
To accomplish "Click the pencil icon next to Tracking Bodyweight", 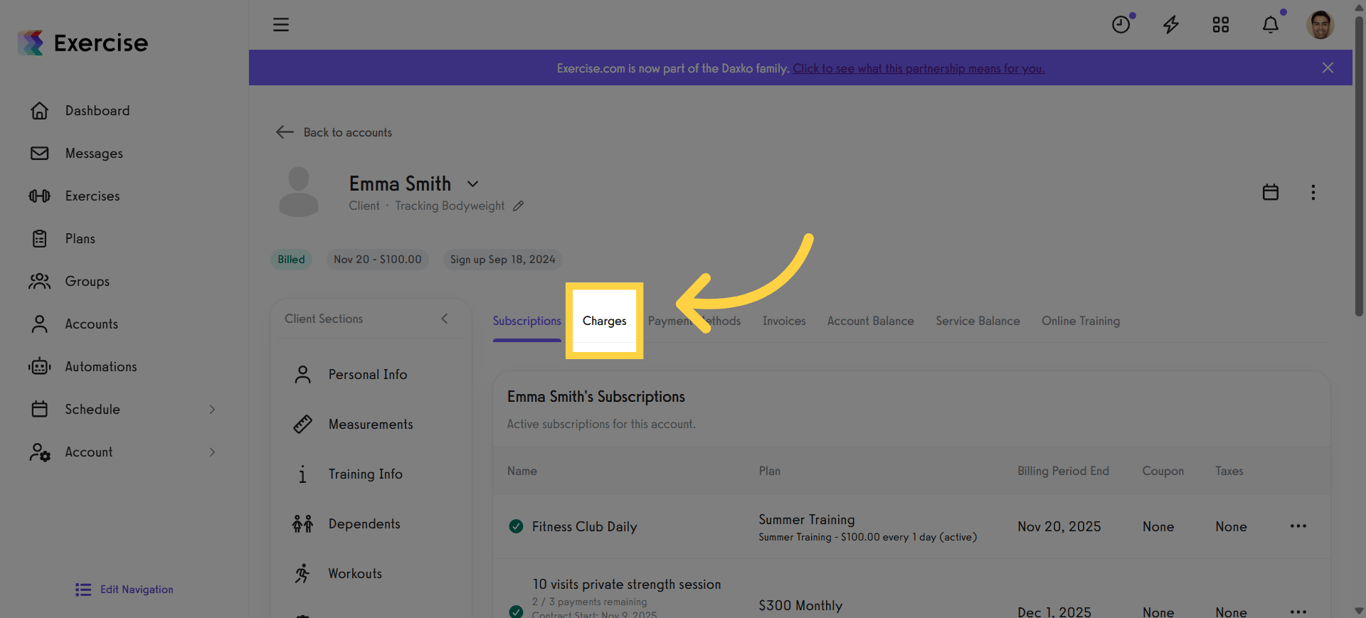I will pos(519,205).
